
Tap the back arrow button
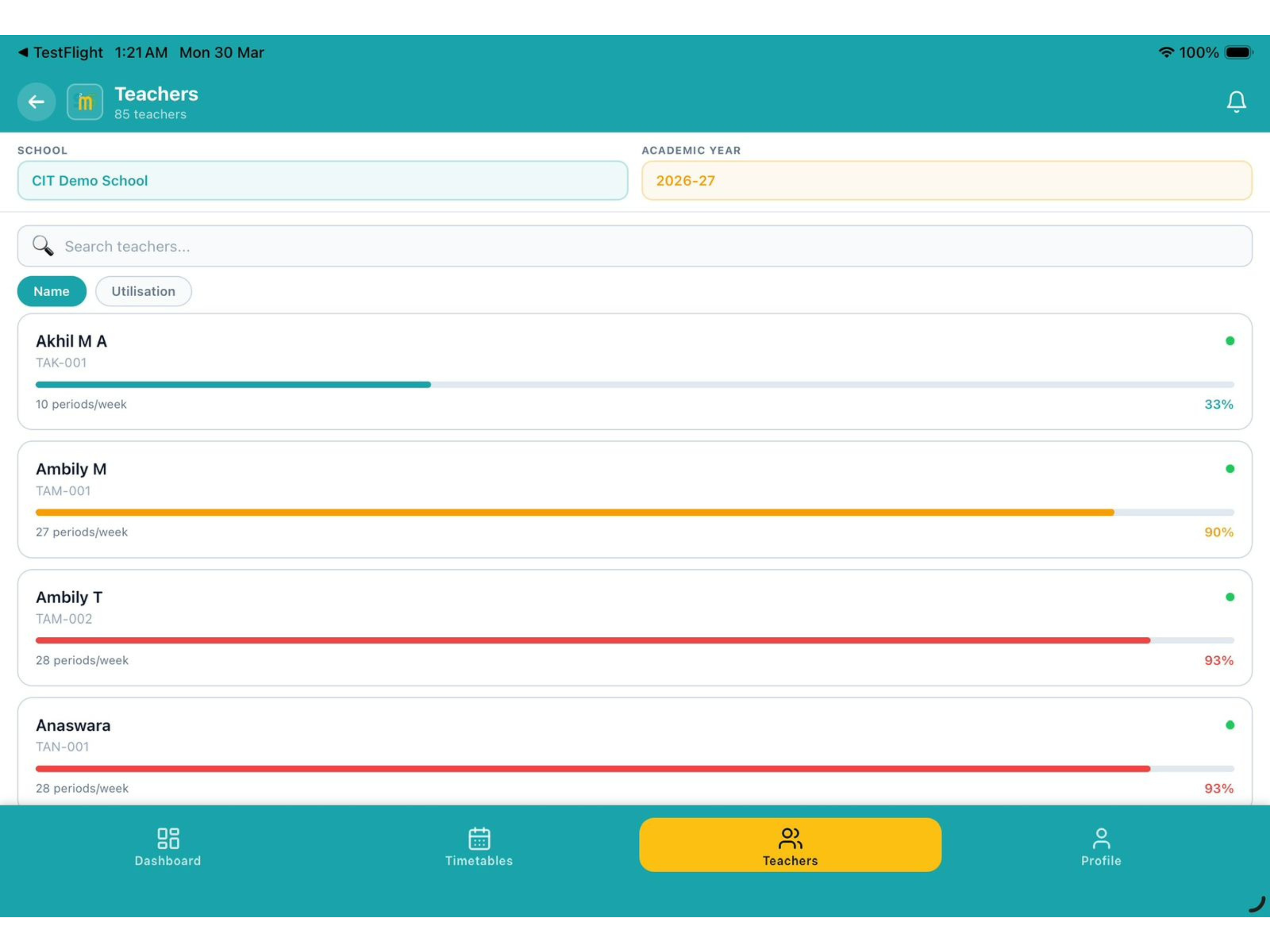[x=36, y=102]
